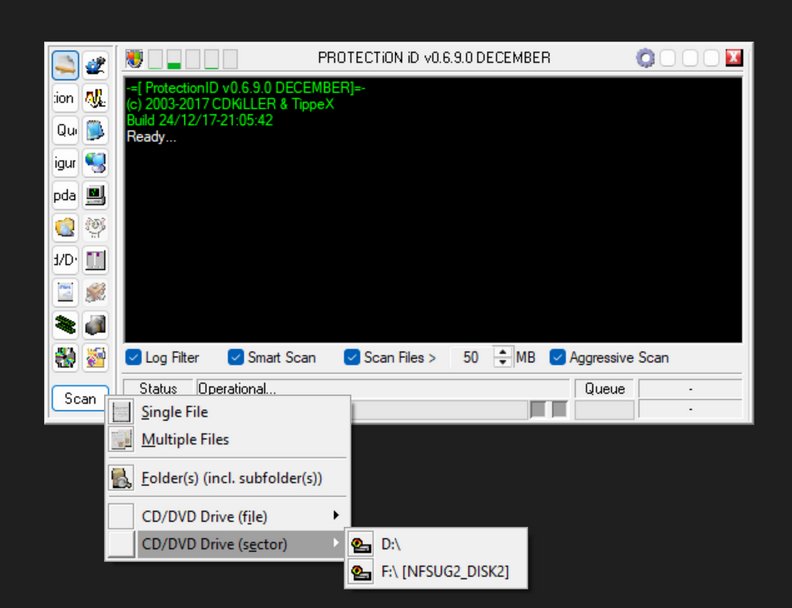
Task: Click the document page sidebar icon
Action: [x=65, y=292]
